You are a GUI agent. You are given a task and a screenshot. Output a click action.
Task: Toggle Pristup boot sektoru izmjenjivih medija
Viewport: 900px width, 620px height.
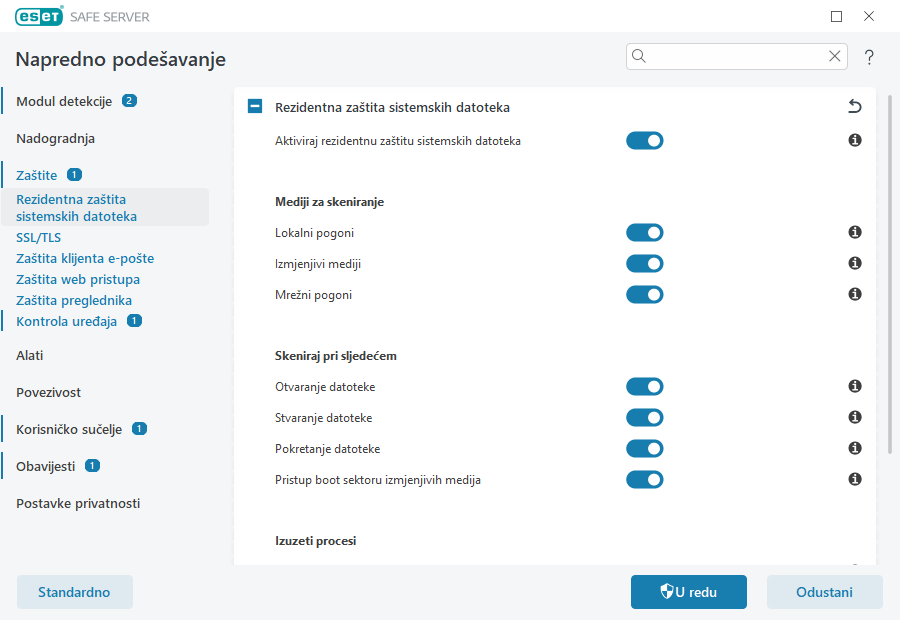(x=645, y=479)
